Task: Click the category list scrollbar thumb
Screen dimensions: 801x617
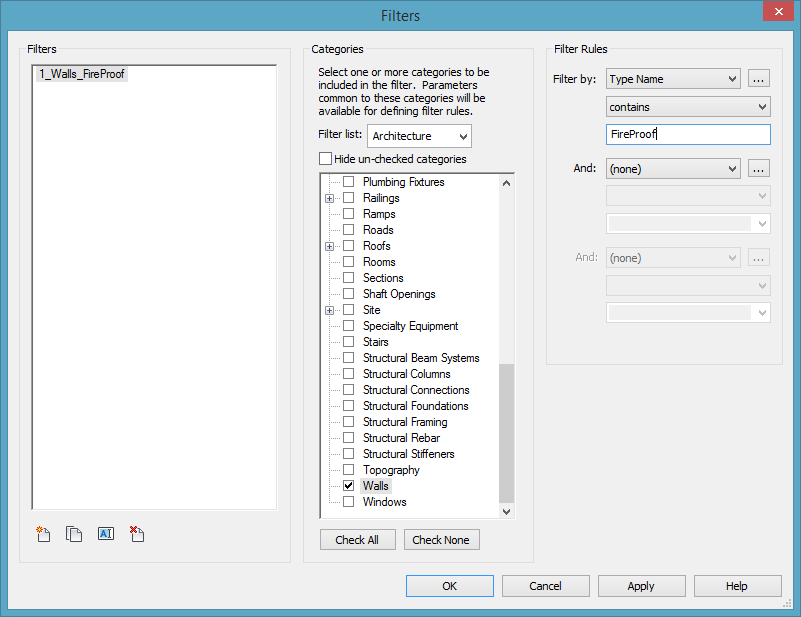Action: coord(506,434)
